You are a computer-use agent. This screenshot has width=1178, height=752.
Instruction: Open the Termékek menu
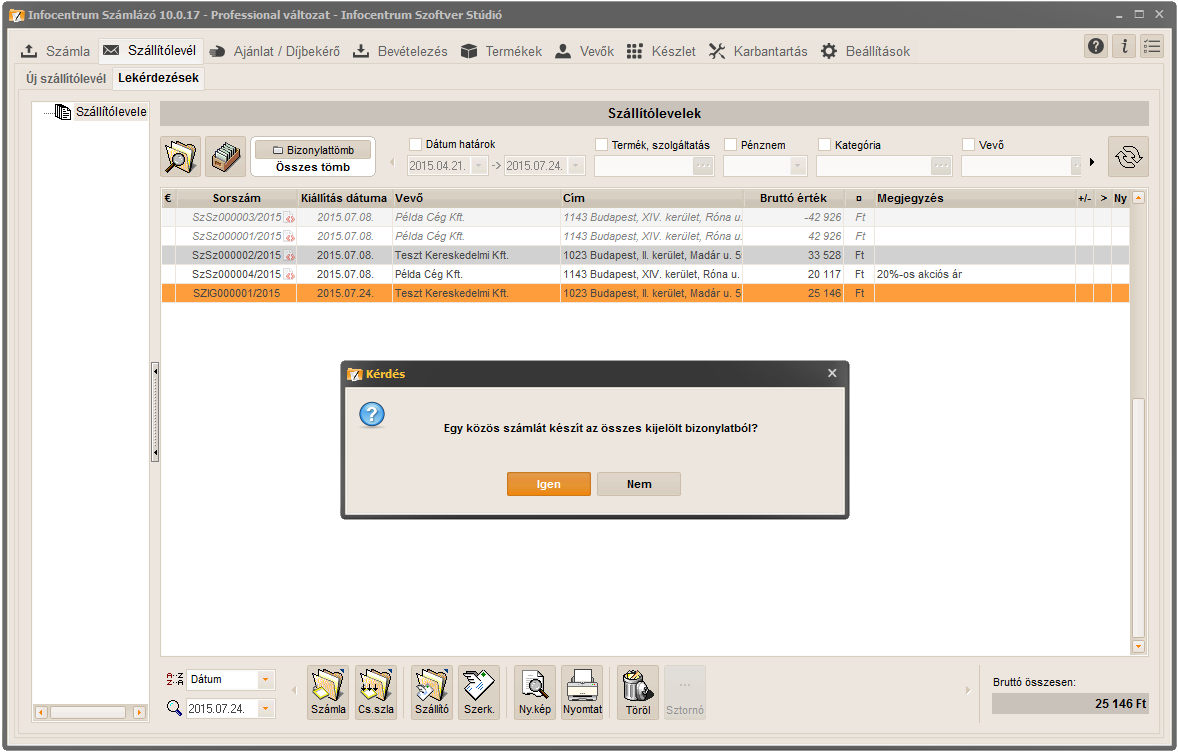pos(501,51)
